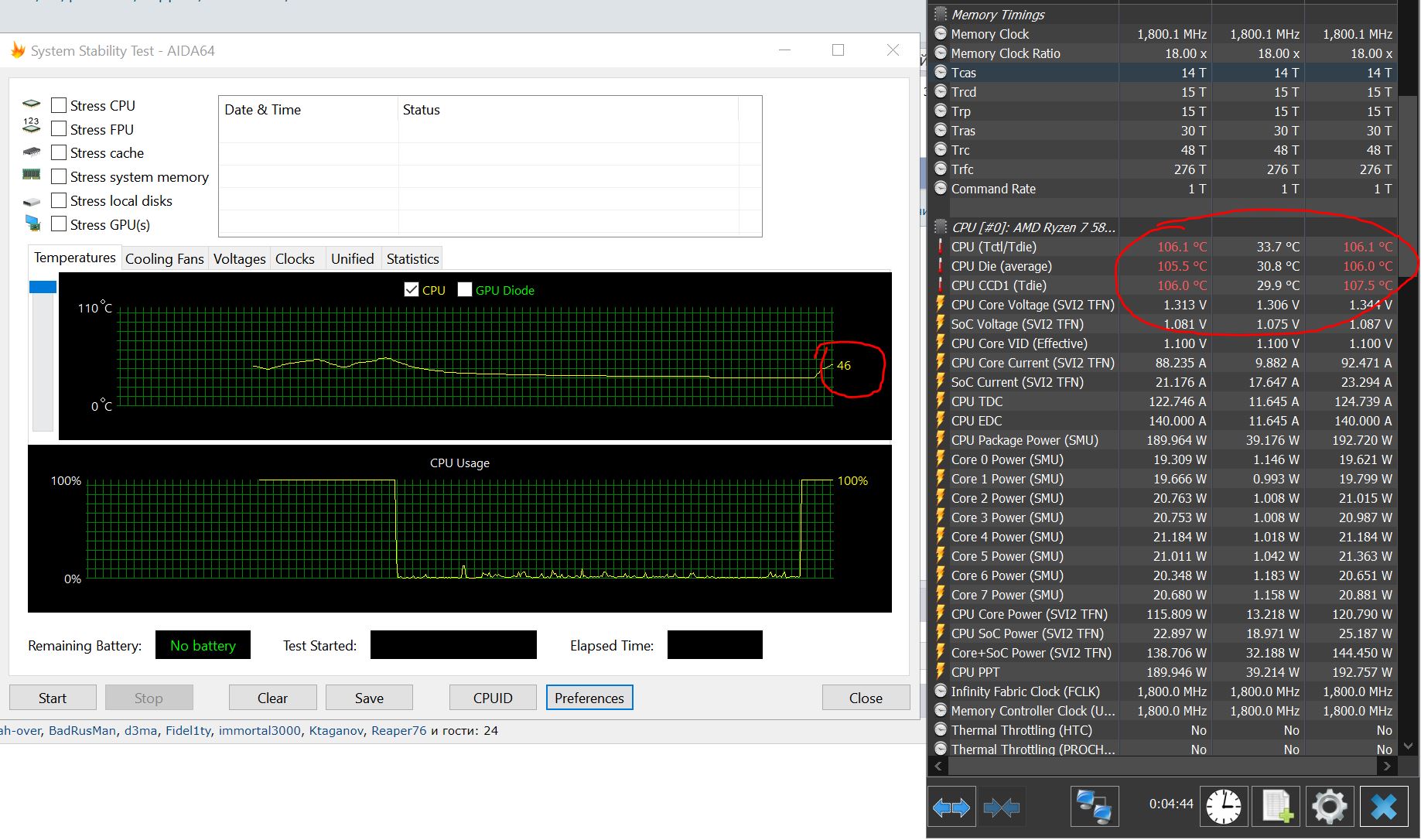Open the network computers icon in HWiNFO toolbar
Viewport: 1421px width, 840px height.
point(1095,808)
